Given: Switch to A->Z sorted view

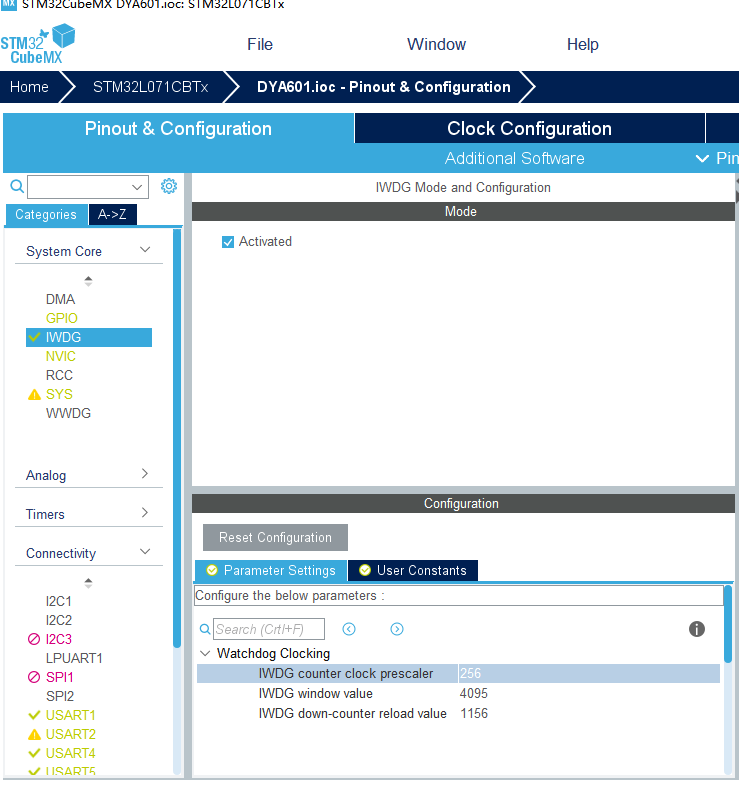Looking at the screenshot, I should (112, 215).
